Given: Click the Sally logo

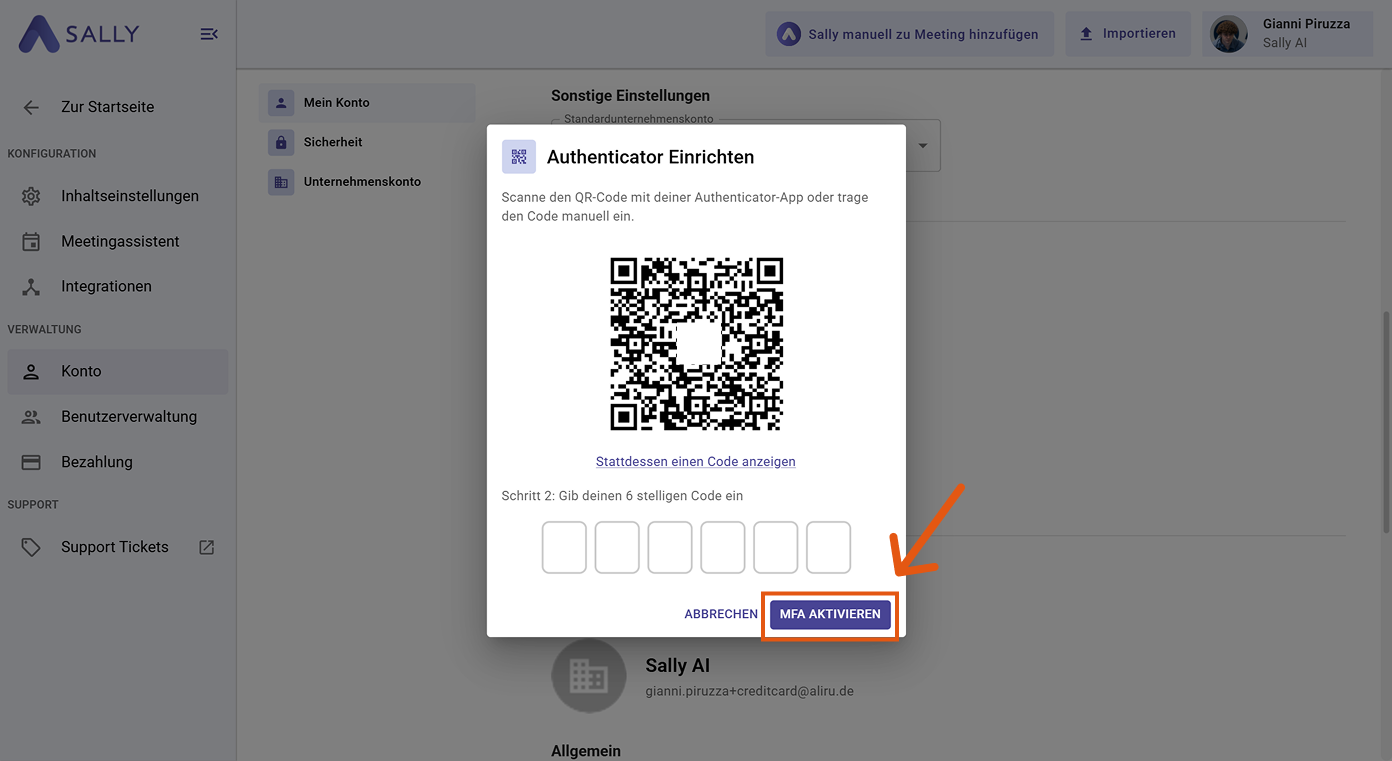Looking at the screenshot, I should (80, 33).
